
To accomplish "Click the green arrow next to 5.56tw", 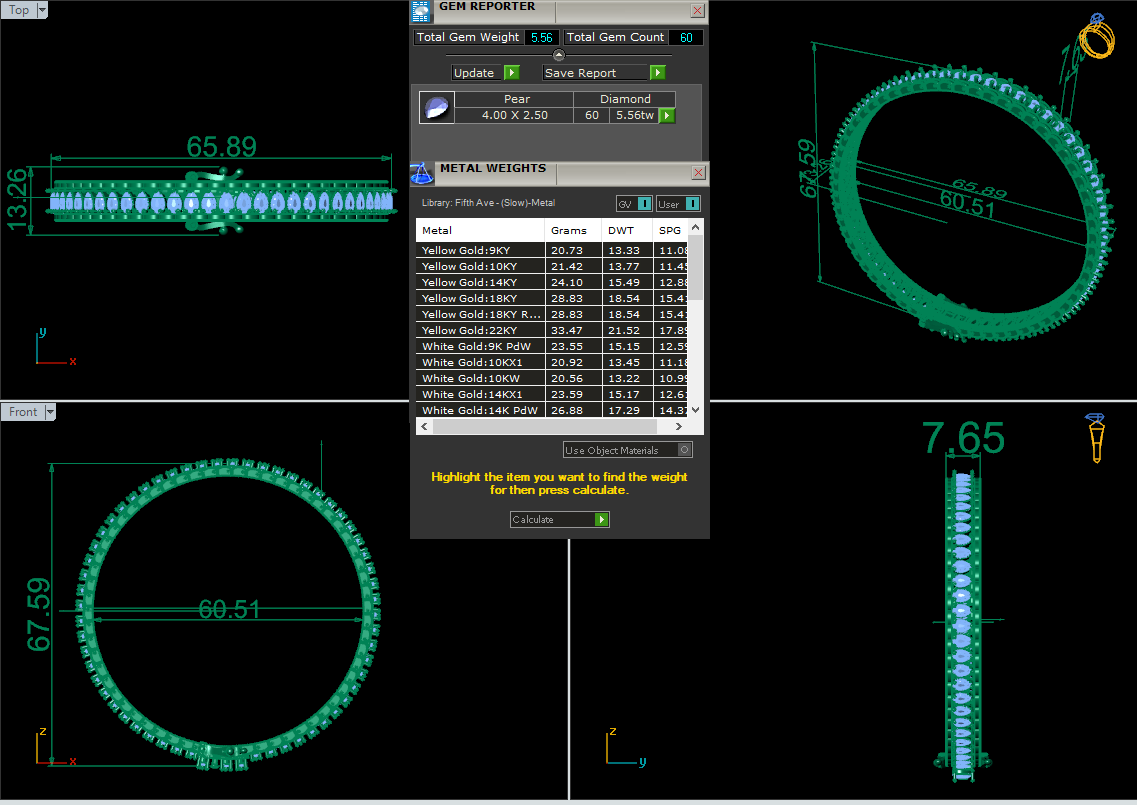I will 667,115.
